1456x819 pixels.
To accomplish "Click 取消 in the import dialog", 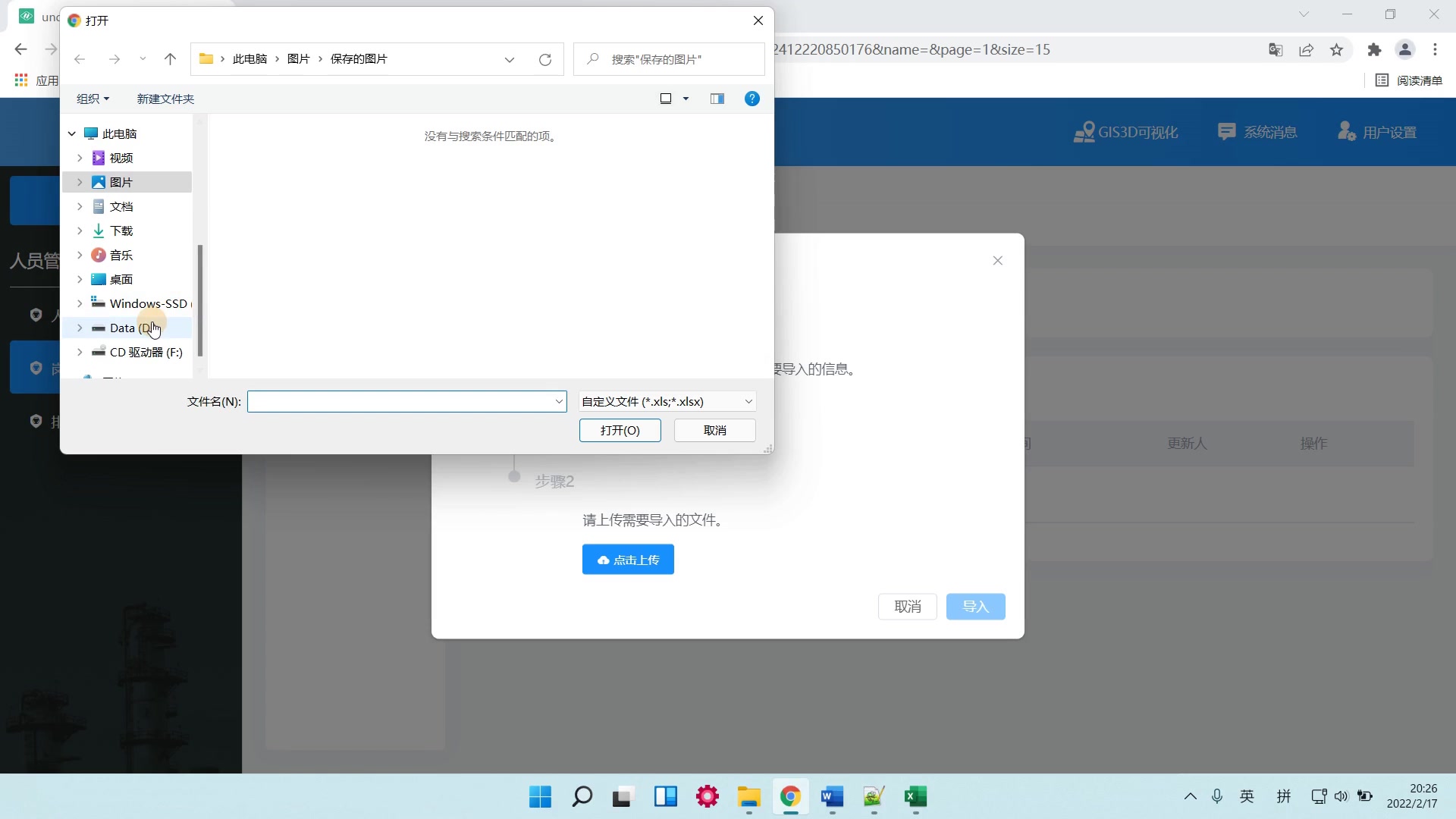I will pos(908,607).
